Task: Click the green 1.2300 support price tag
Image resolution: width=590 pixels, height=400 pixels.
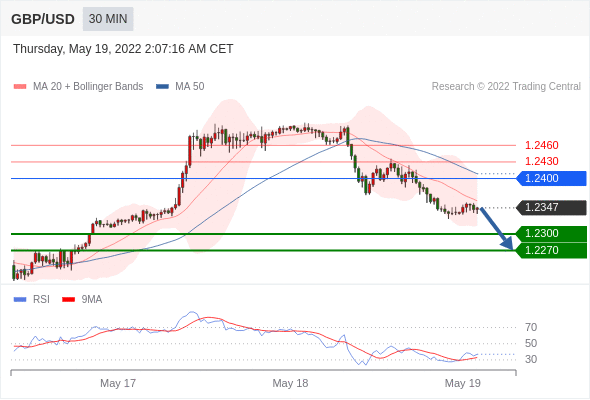Action: coord(551,234)
